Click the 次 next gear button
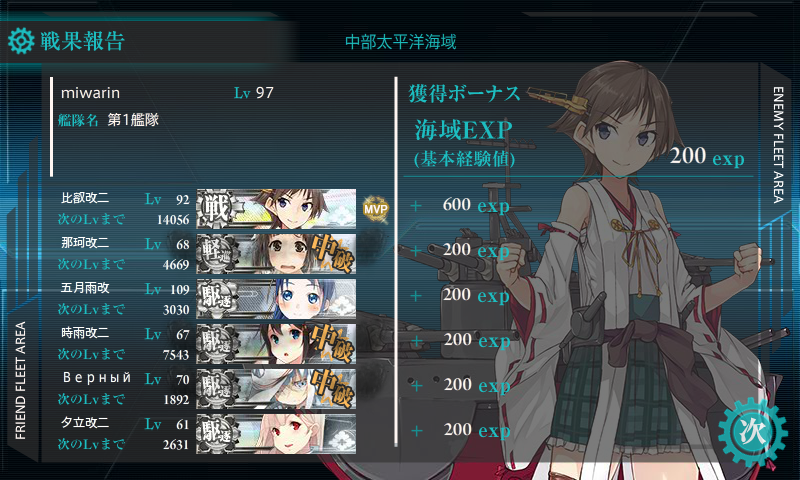 (x=753, y=433)
